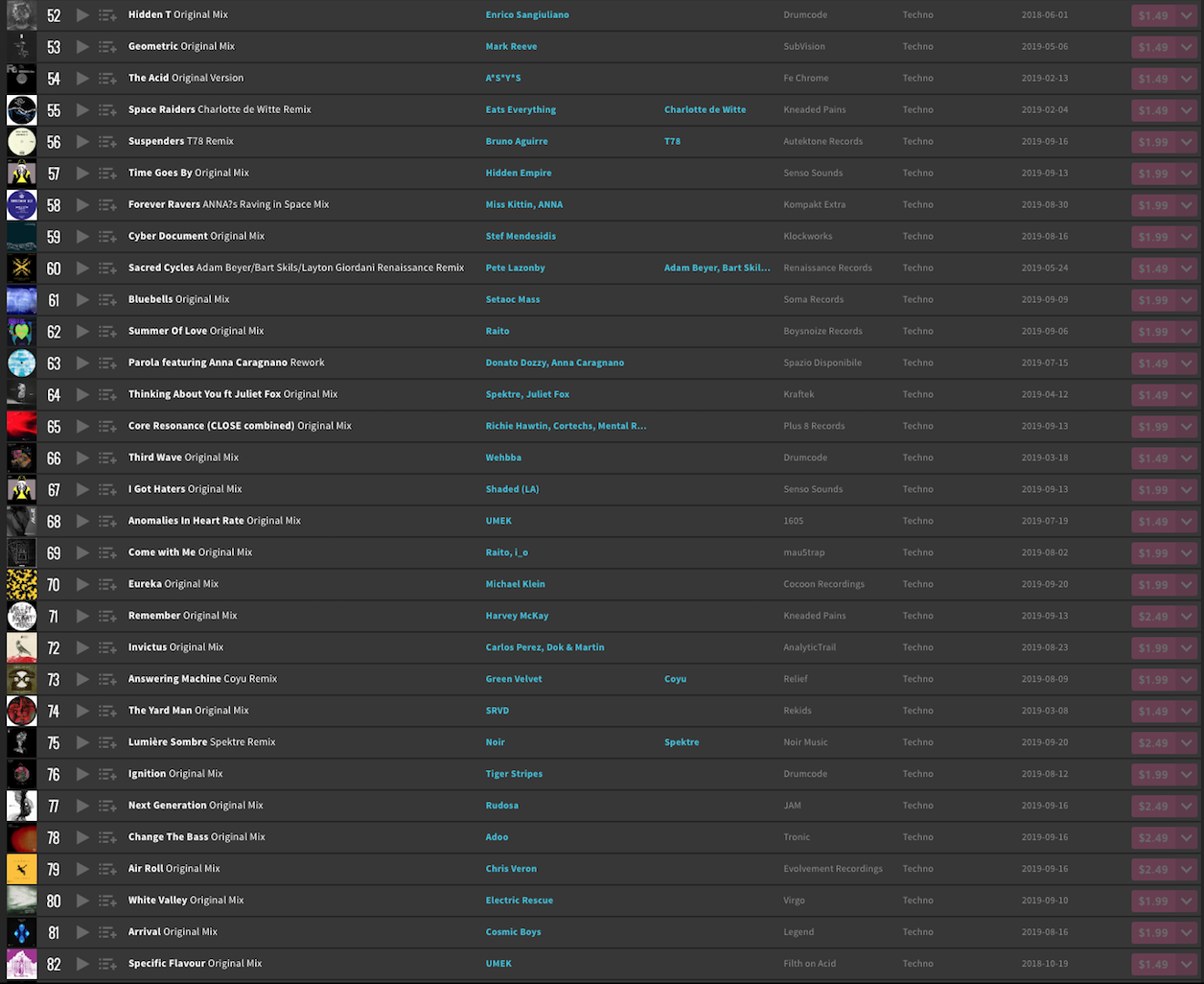Open price dropdown arrow for Remember

click(x=1187, y=617)
